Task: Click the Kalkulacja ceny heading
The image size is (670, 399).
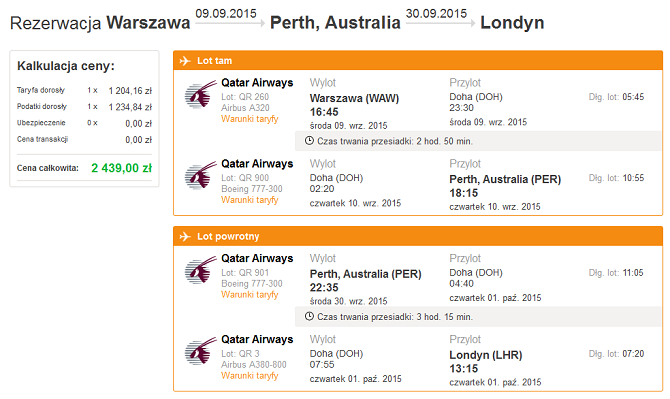Action: tap(66, 66)
